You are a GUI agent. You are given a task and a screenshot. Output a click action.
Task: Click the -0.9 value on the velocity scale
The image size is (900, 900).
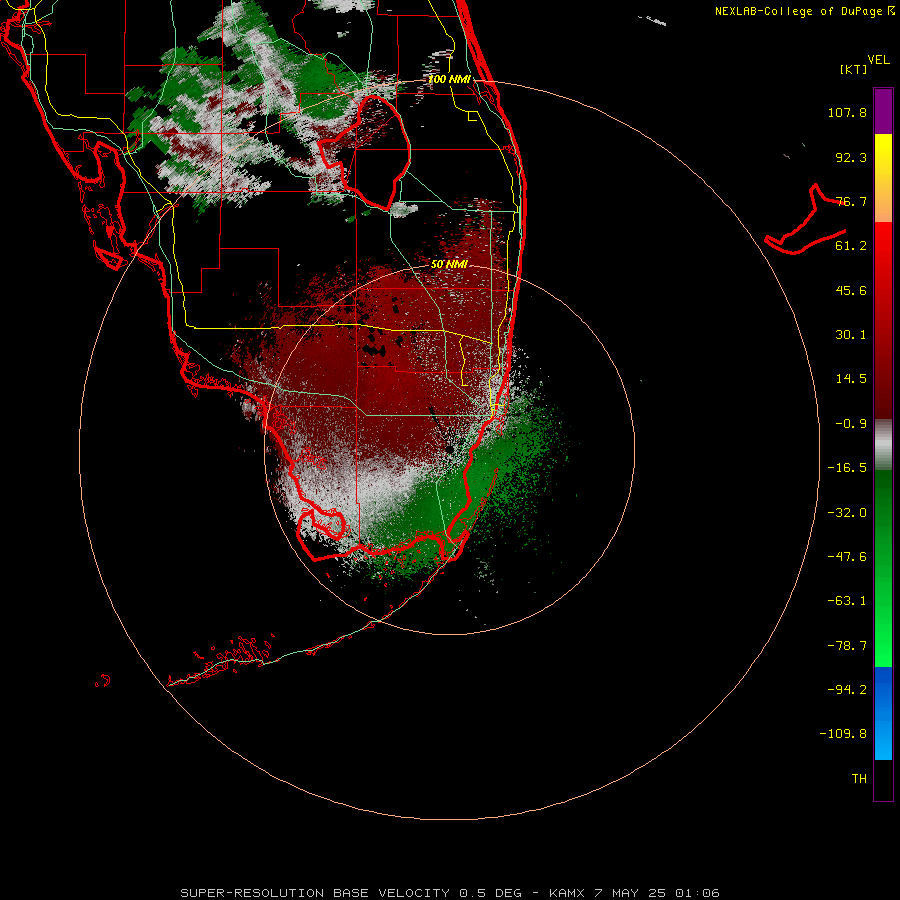(x=851, y=424)
